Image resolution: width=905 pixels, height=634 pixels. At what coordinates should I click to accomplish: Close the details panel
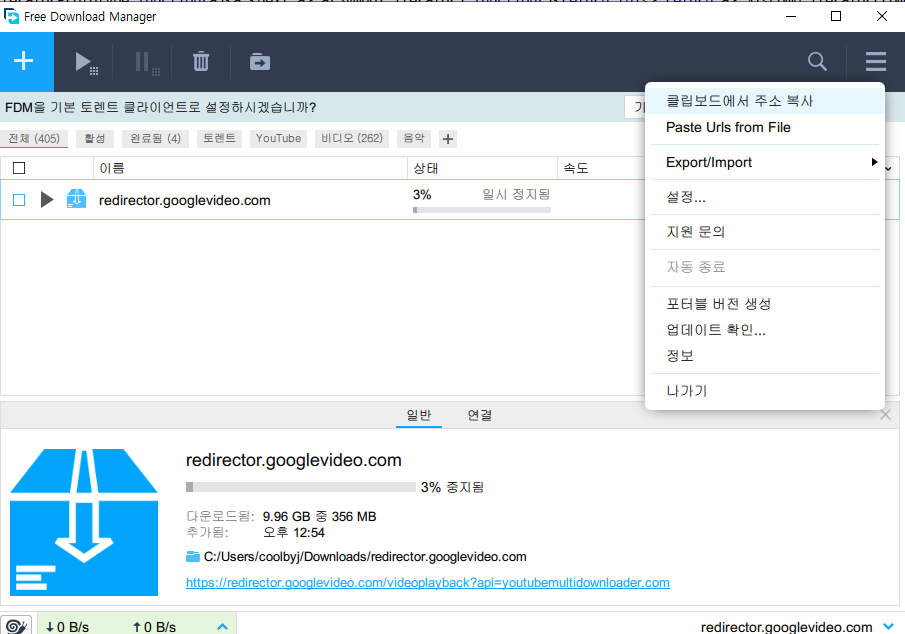pos(885,415)
